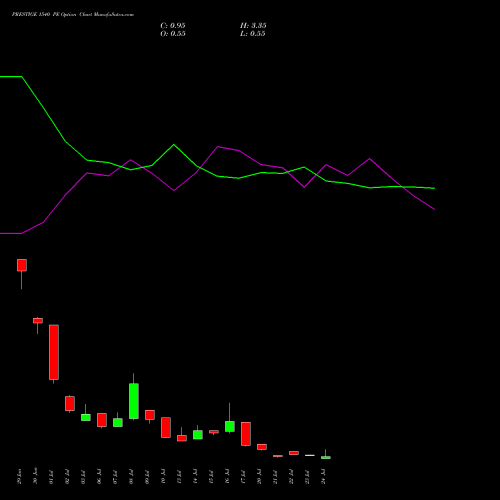Click the '20 Jul' date label
The width and height of the screenshot is (500, 500).
(x=259, y=477)
